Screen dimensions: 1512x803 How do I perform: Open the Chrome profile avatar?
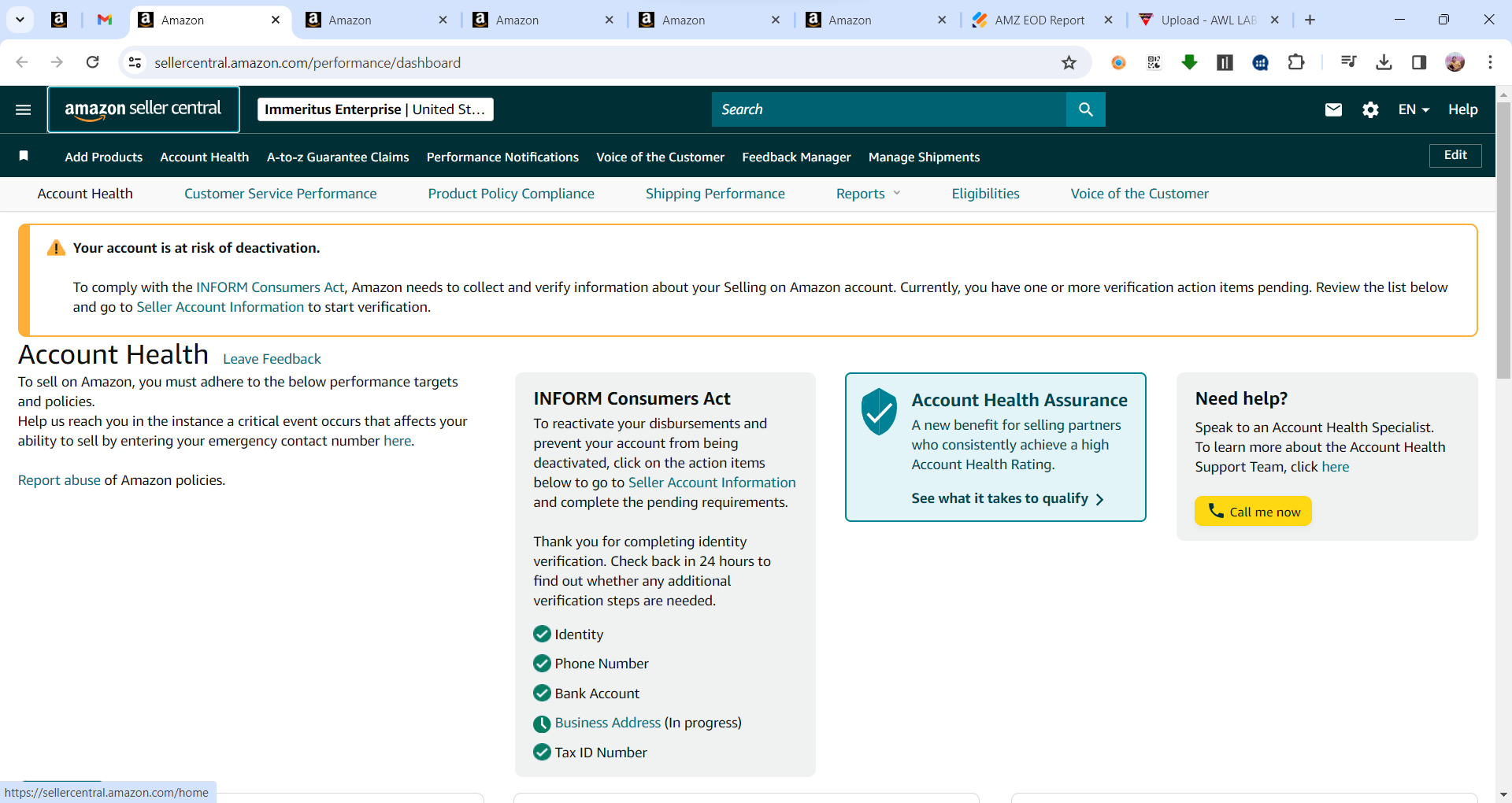click(x=1455, y=62)
